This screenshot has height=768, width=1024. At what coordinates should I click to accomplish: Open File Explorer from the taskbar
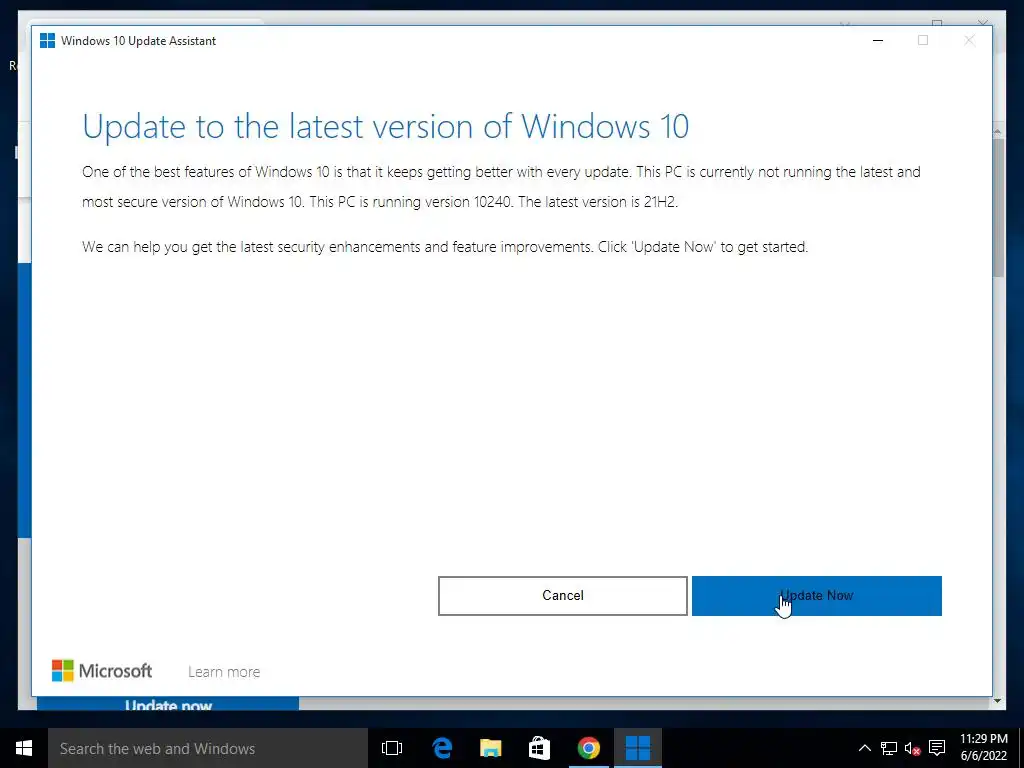click(x=490, y=748)
